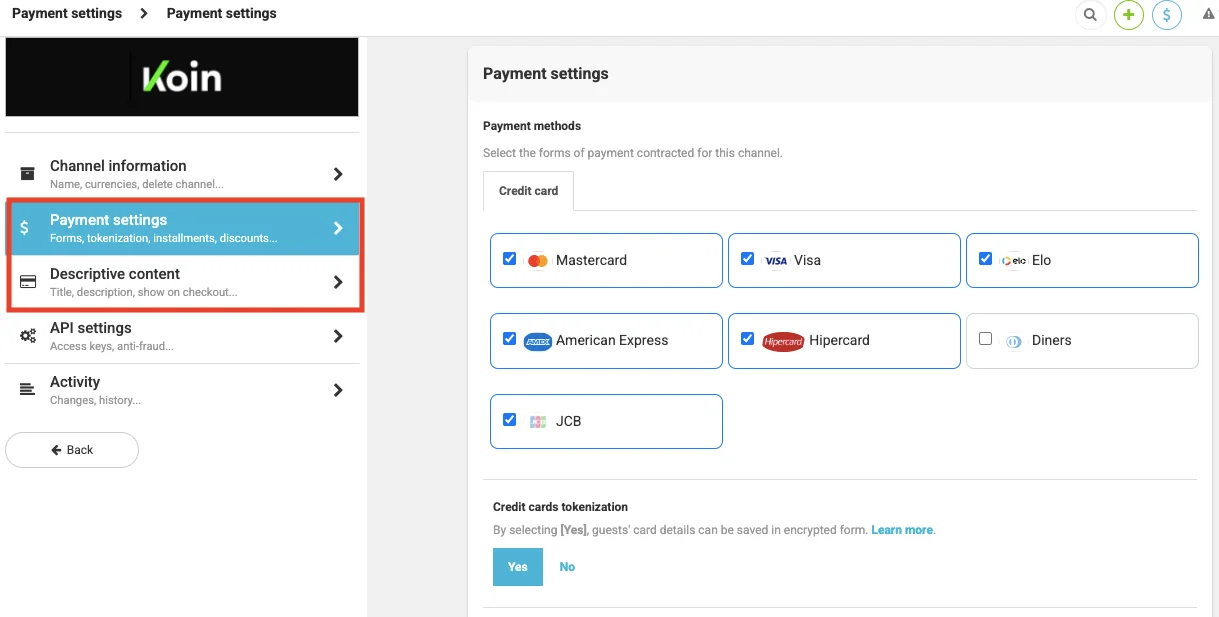The height and width of the screenshot is (617, 1219).
Task: Click 'Access keys, anti-fraud...' subtitle text
Action: click(112, 346)
